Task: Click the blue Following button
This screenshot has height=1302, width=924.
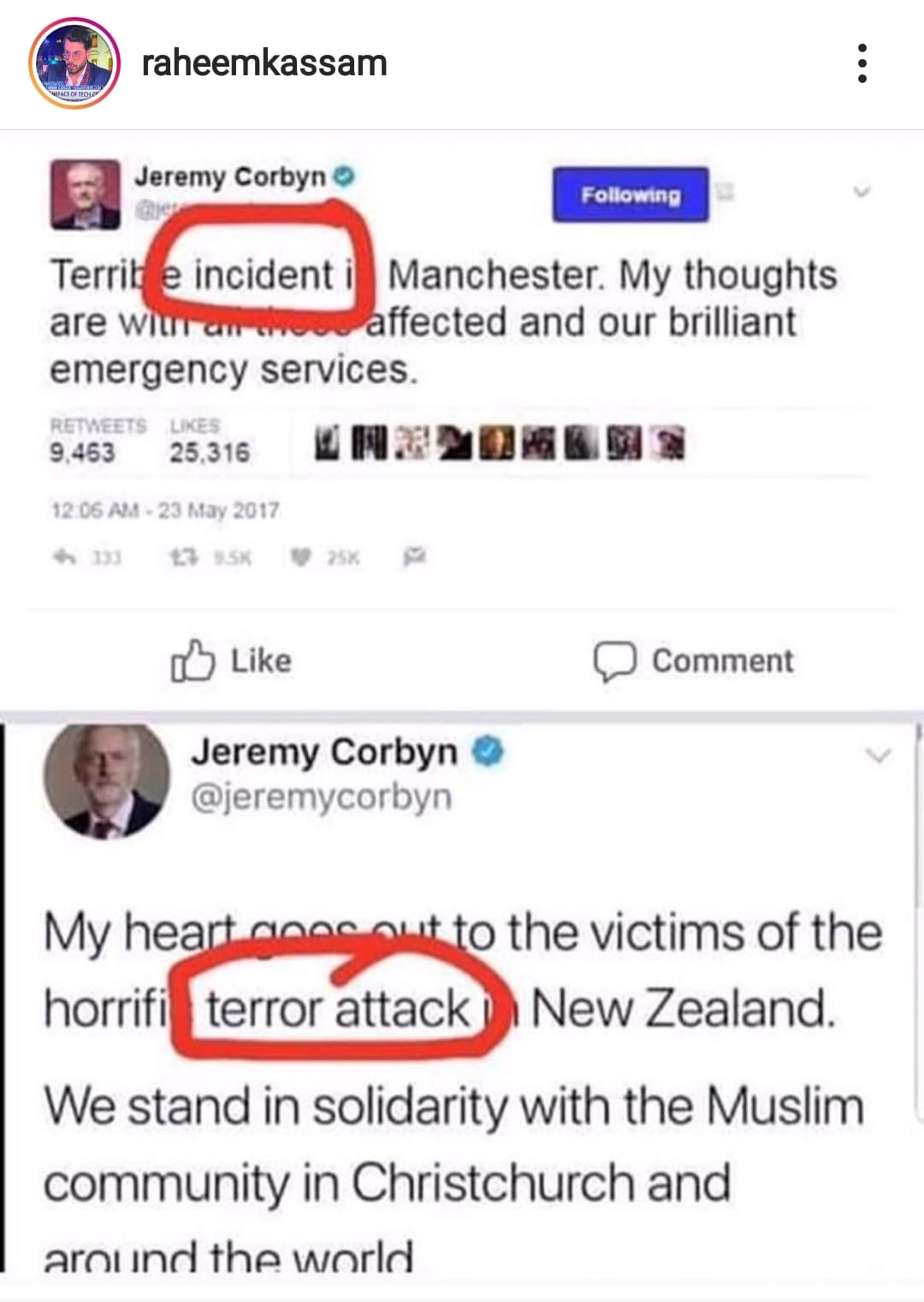Action: pyautogui.click(x=631, y=195)
